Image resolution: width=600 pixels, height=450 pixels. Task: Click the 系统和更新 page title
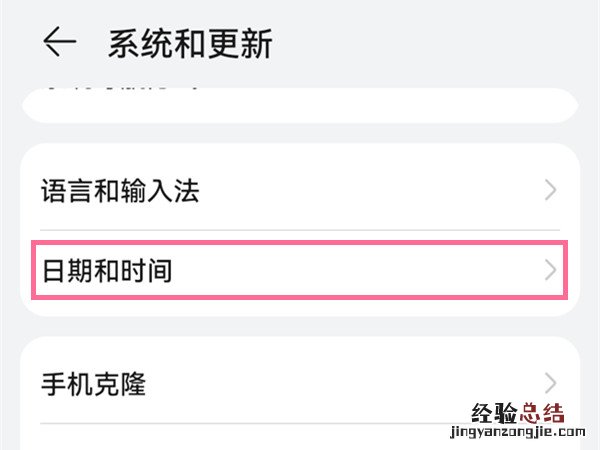coord(190,44)
